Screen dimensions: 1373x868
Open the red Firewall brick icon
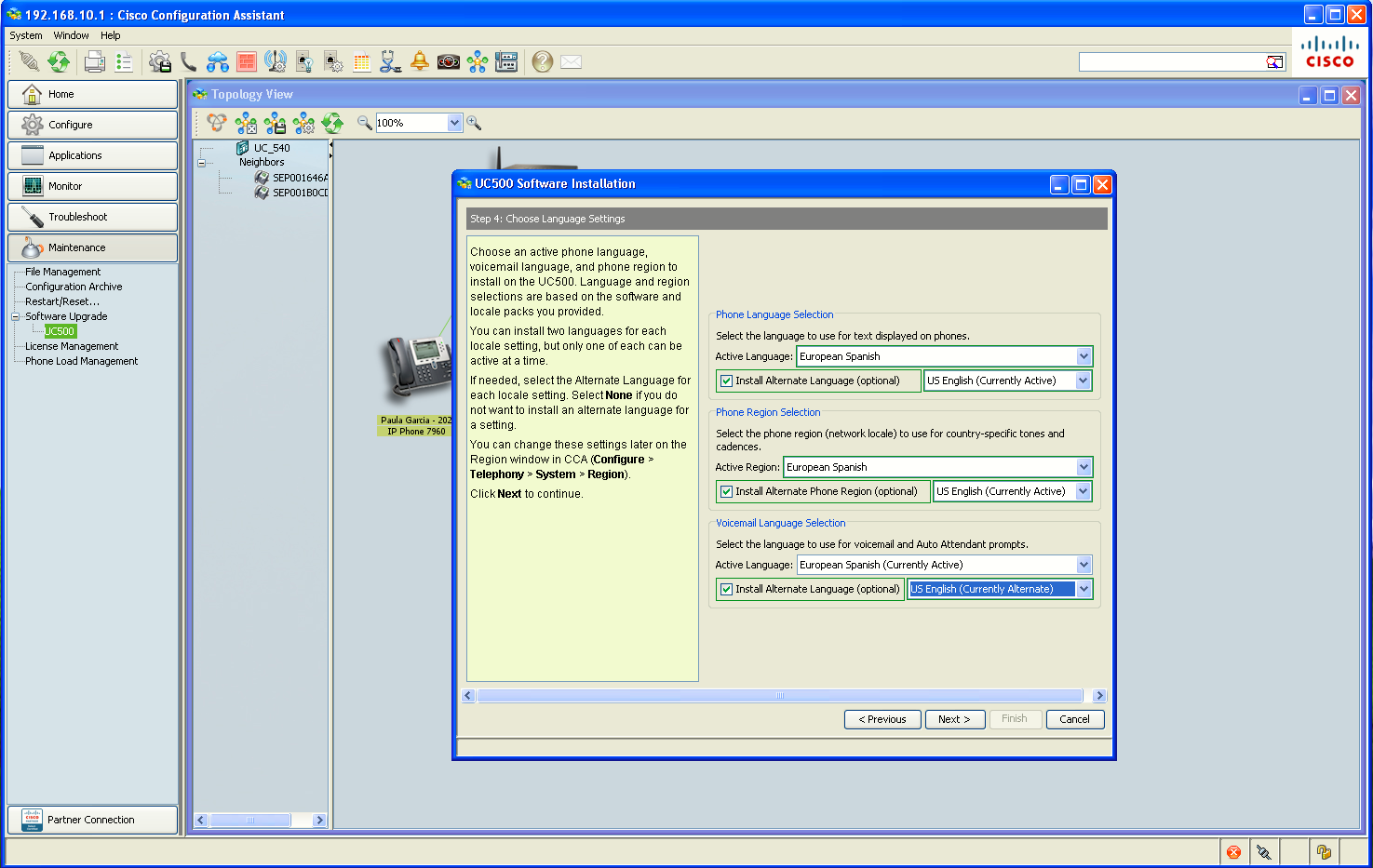(247, 61)
